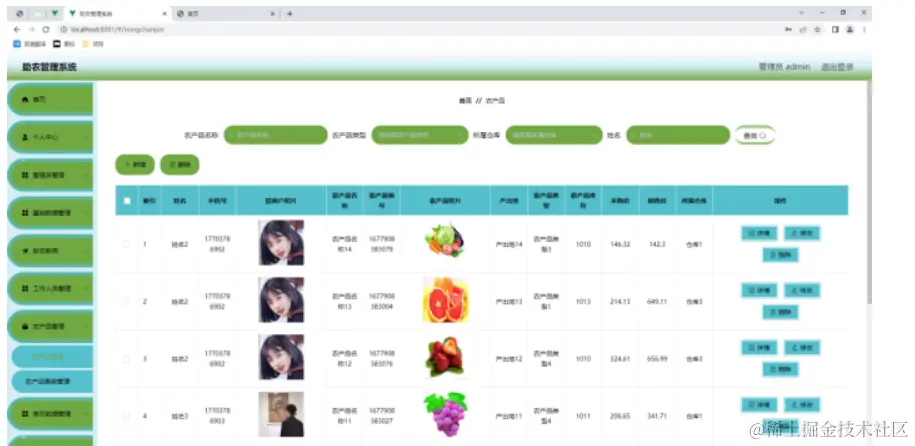Image resolution: width=915 pixels, height=446 pixels.
Task: Click 首页 in the breadcrumb
Action: (x=465, y=101)
